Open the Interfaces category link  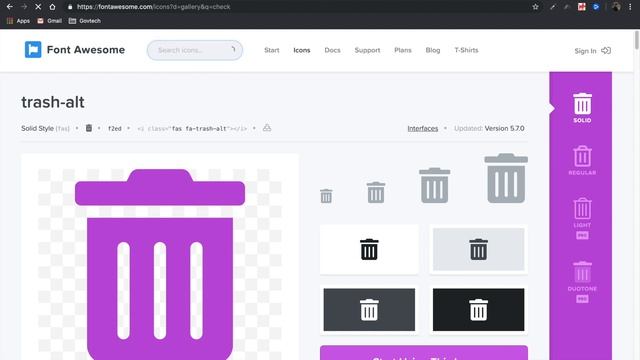(422, 129)
